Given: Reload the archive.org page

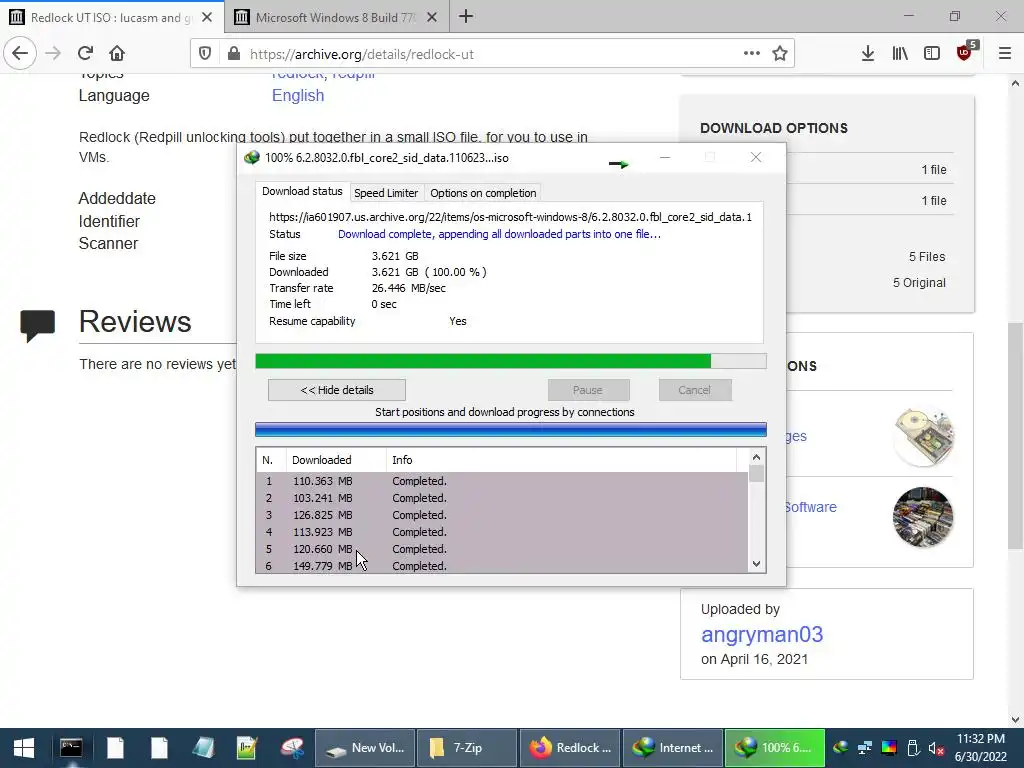Looking at the screenshot, I should coord(85,54).
